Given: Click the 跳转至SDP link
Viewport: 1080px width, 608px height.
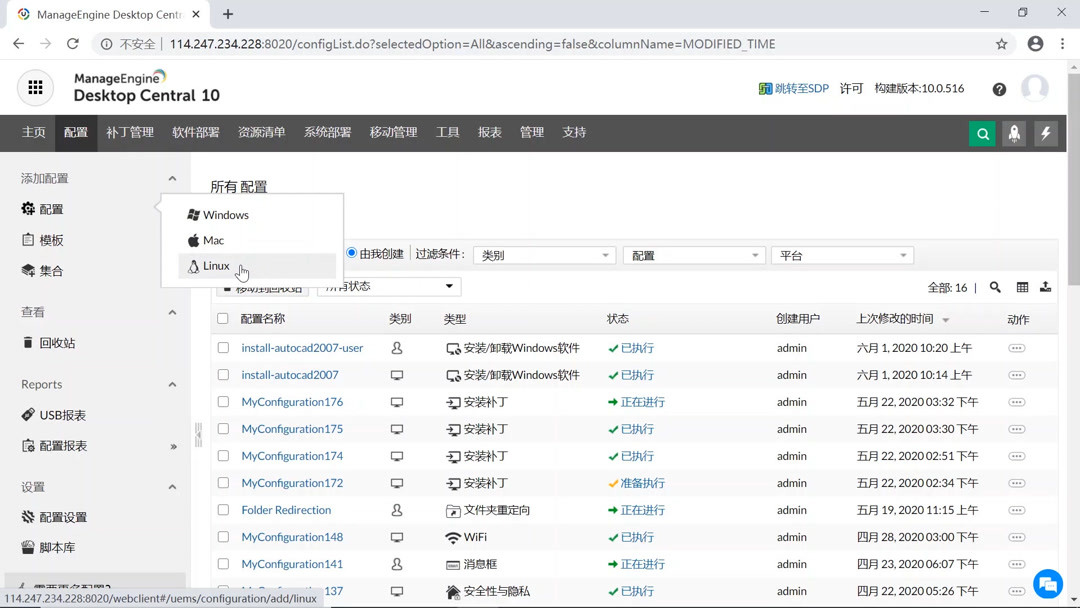Looking at the screenshot, I should pos(800,89).
